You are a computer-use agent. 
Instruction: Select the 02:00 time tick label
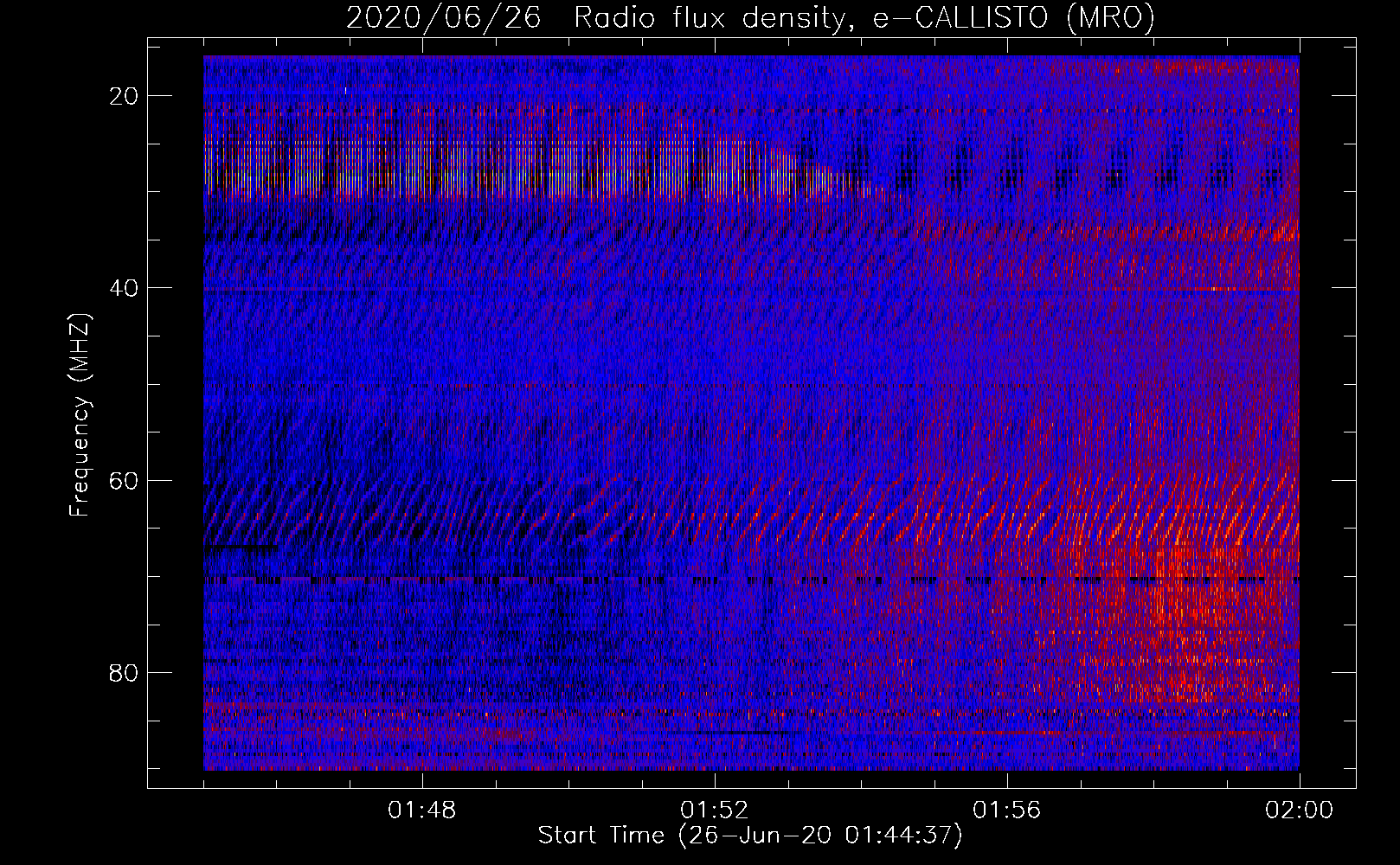pyautogui.click(x=1300, y=811)
